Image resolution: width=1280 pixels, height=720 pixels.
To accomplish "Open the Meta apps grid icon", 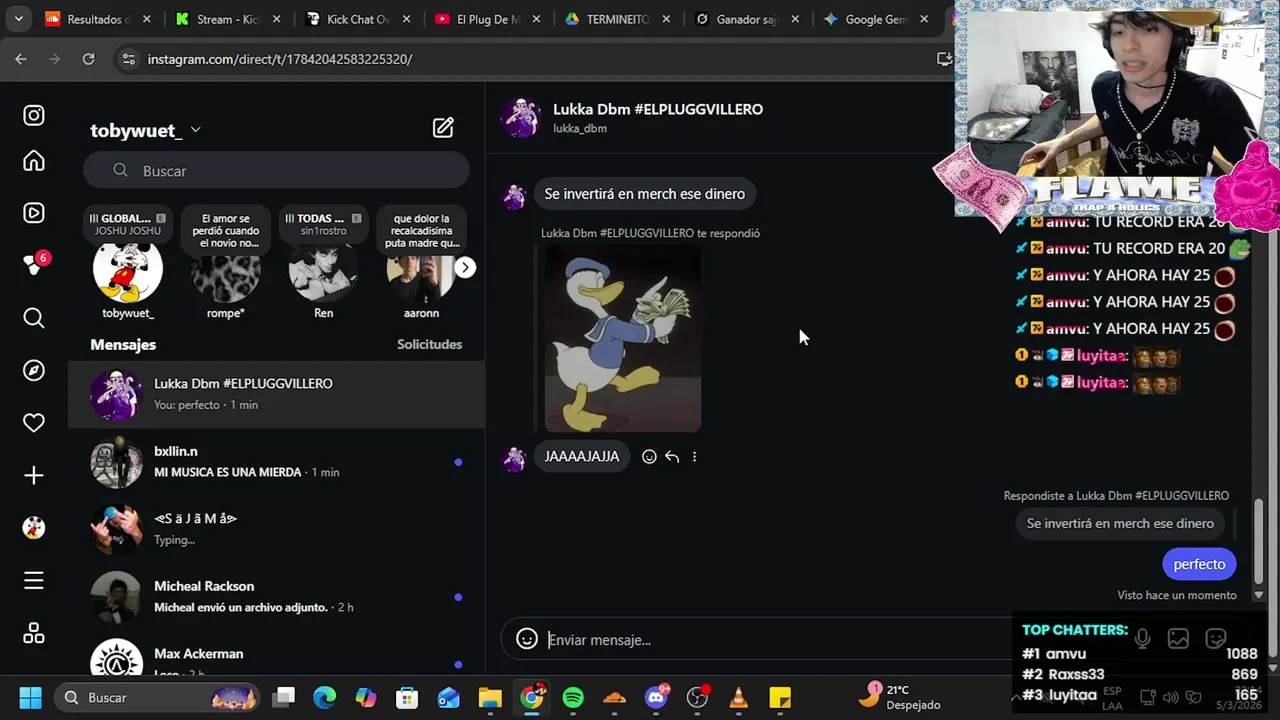I will point(34,633).
